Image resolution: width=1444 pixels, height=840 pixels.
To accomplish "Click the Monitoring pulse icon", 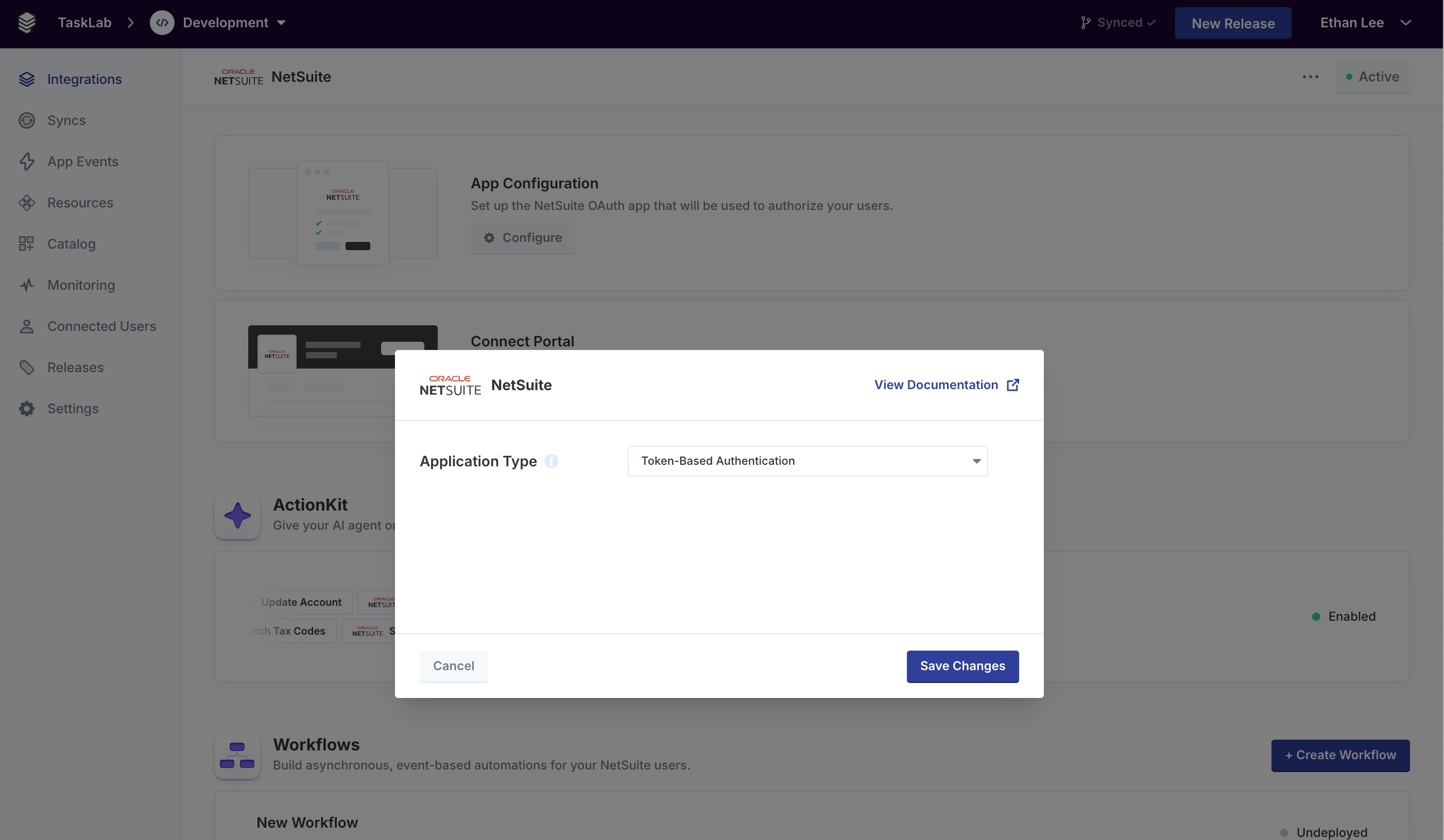I will [x=27, y=285].
